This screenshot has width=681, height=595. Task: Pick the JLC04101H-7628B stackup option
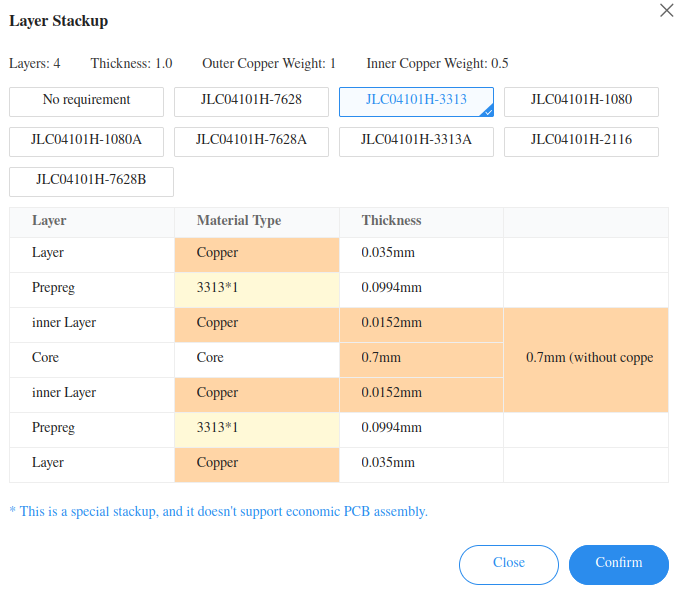pos(91,181)
